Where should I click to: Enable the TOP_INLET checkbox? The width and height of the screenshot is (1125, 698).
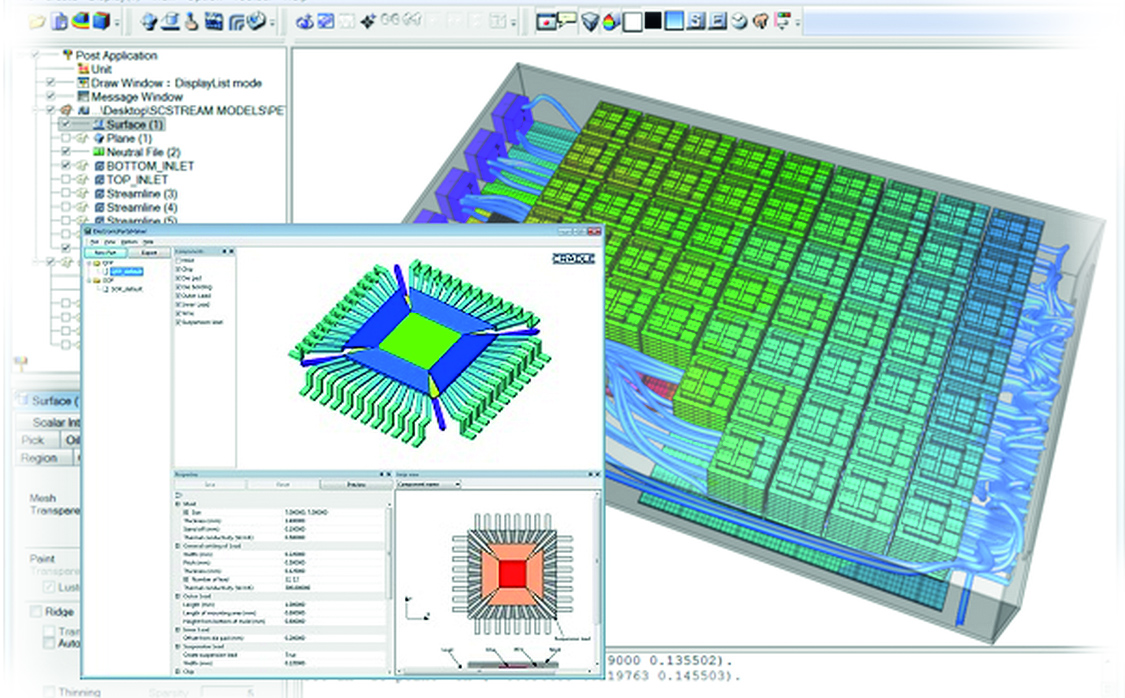point(66,179)
